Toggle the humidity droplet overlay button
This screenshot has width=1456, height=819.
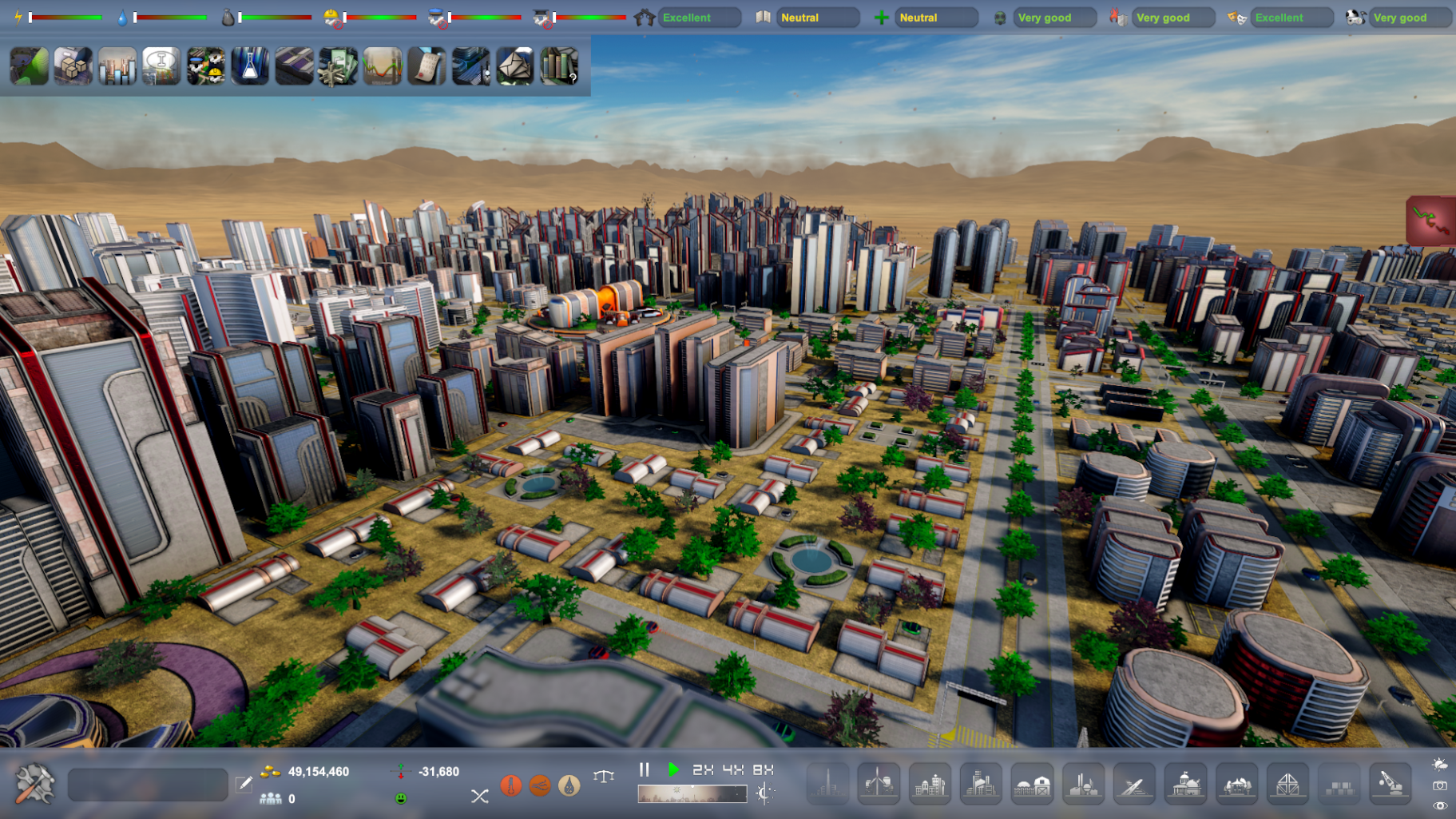pyautogui.click(x=569, y=785)
